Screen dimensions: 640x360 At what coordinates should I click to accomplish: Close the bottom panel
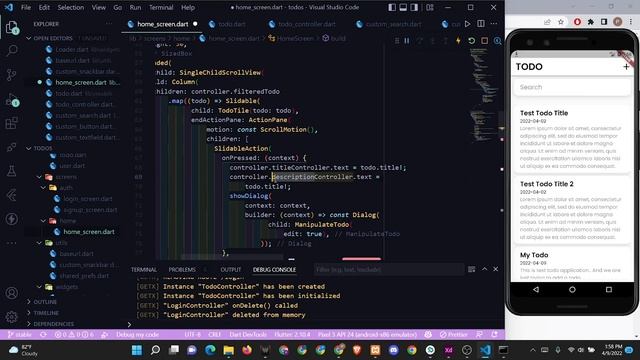496,269
